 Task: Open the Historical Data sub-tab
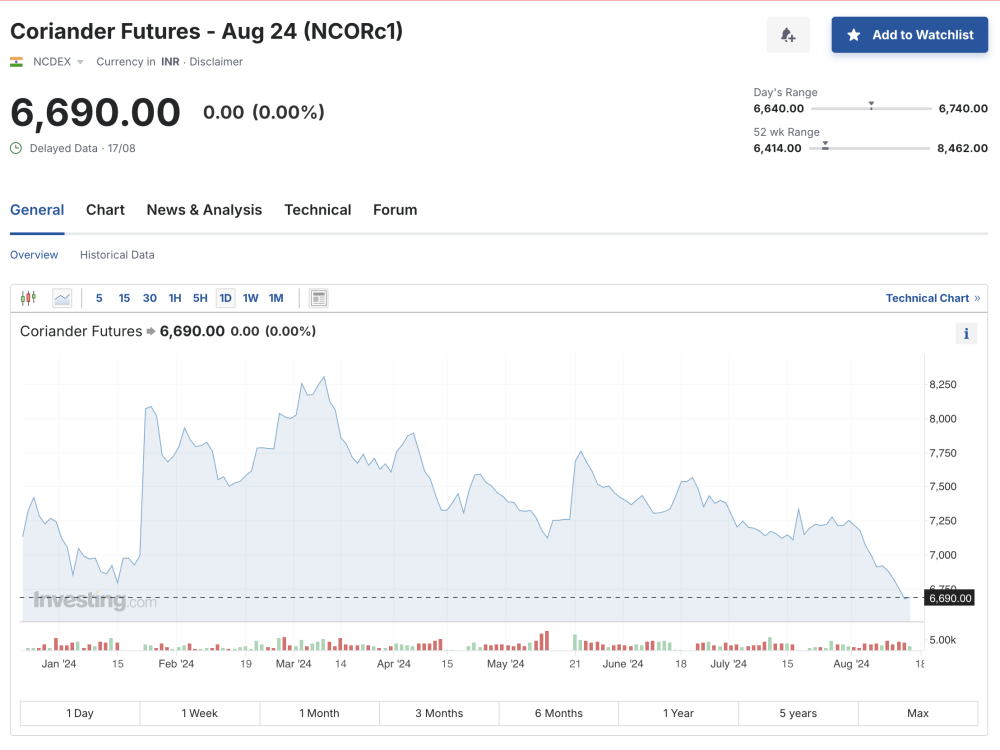[x=117, y=254]
